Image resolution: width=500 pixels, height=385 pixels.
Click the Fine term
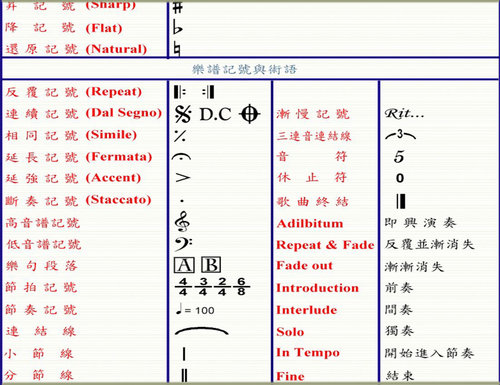(x=290, y=376)
